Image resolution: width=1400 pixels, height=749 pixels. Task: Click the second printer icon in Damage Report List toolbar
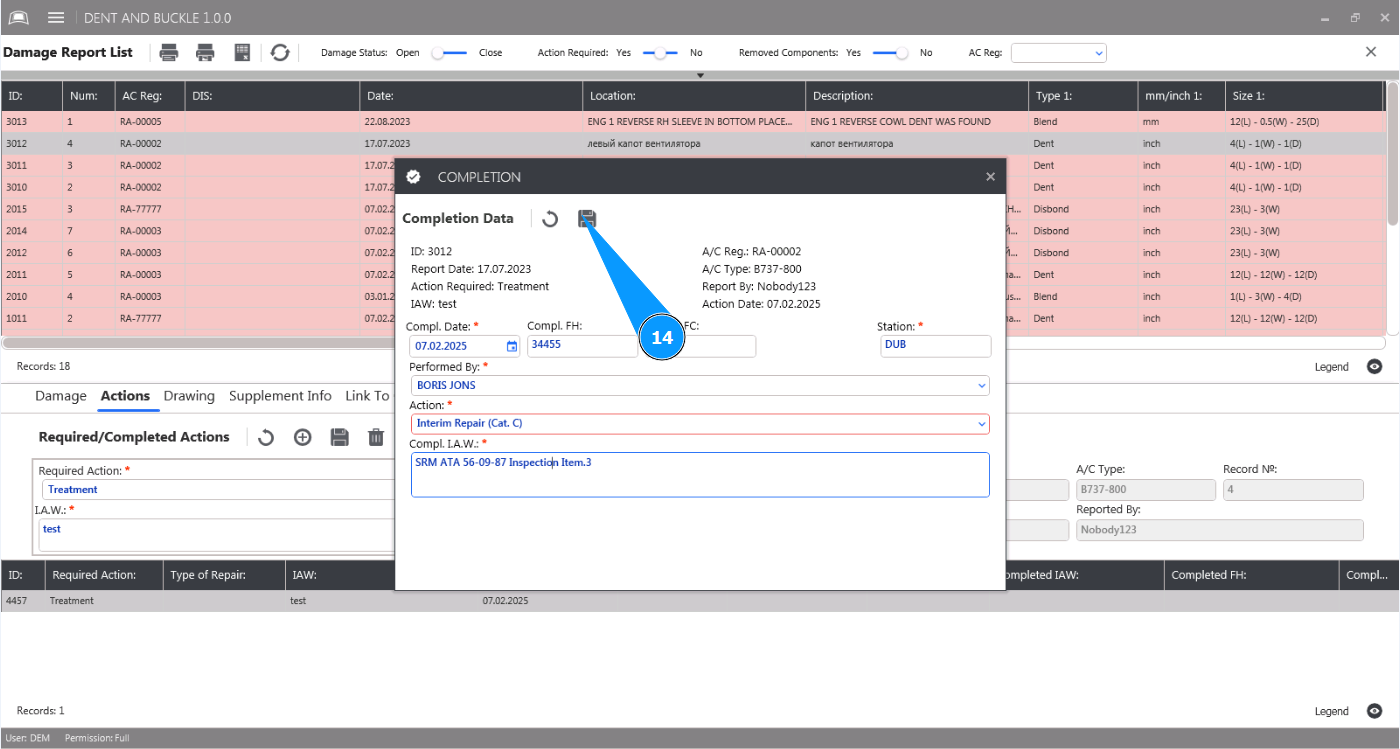[205, 53]
